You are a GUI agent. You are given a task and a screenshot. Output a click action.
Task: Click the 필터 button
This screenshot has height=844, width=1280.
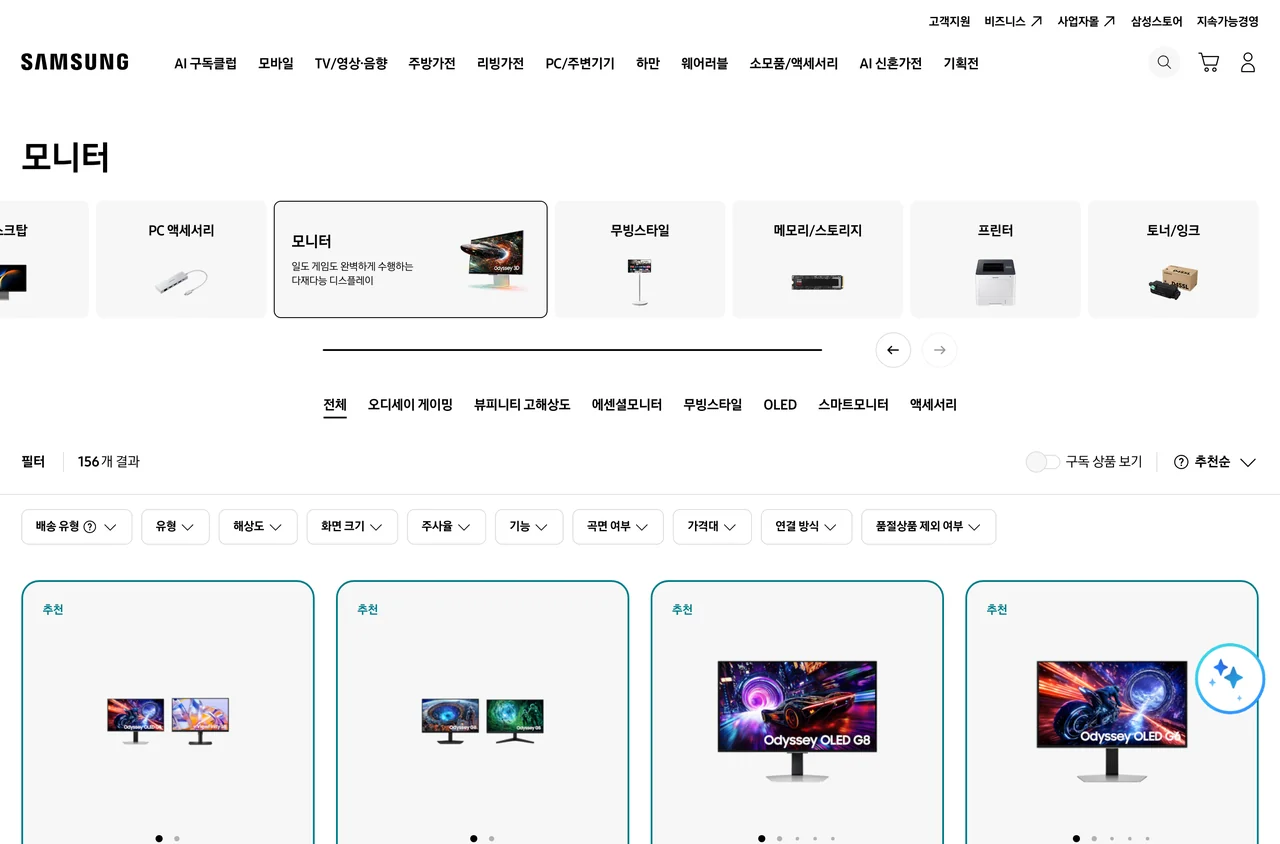[33, 462]
